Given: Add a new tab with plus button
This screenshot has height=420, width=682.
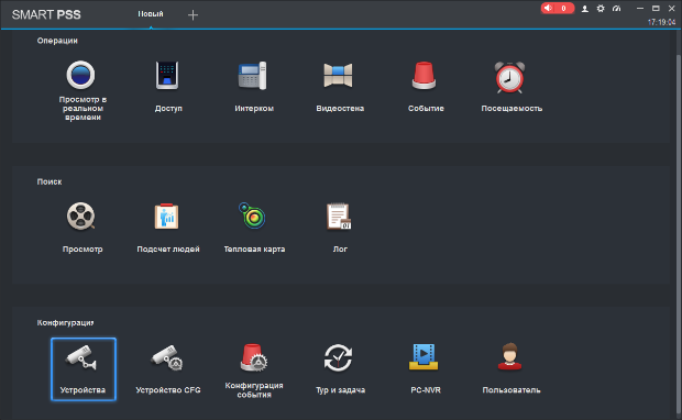Looking at the screenshot, I should pos(193,15).
